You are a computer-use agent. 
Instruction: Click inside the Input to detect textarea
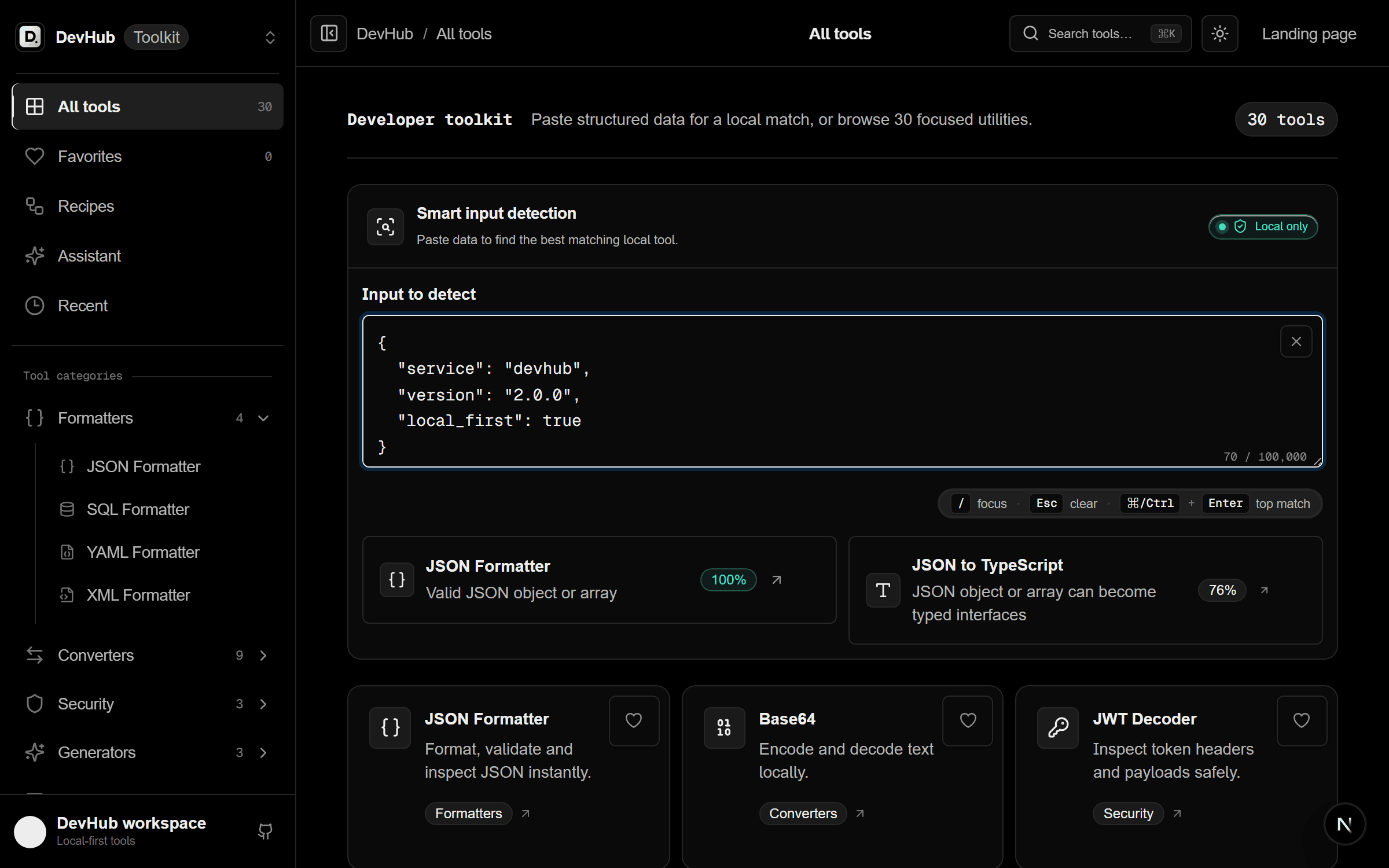click(x=843, y=391)
